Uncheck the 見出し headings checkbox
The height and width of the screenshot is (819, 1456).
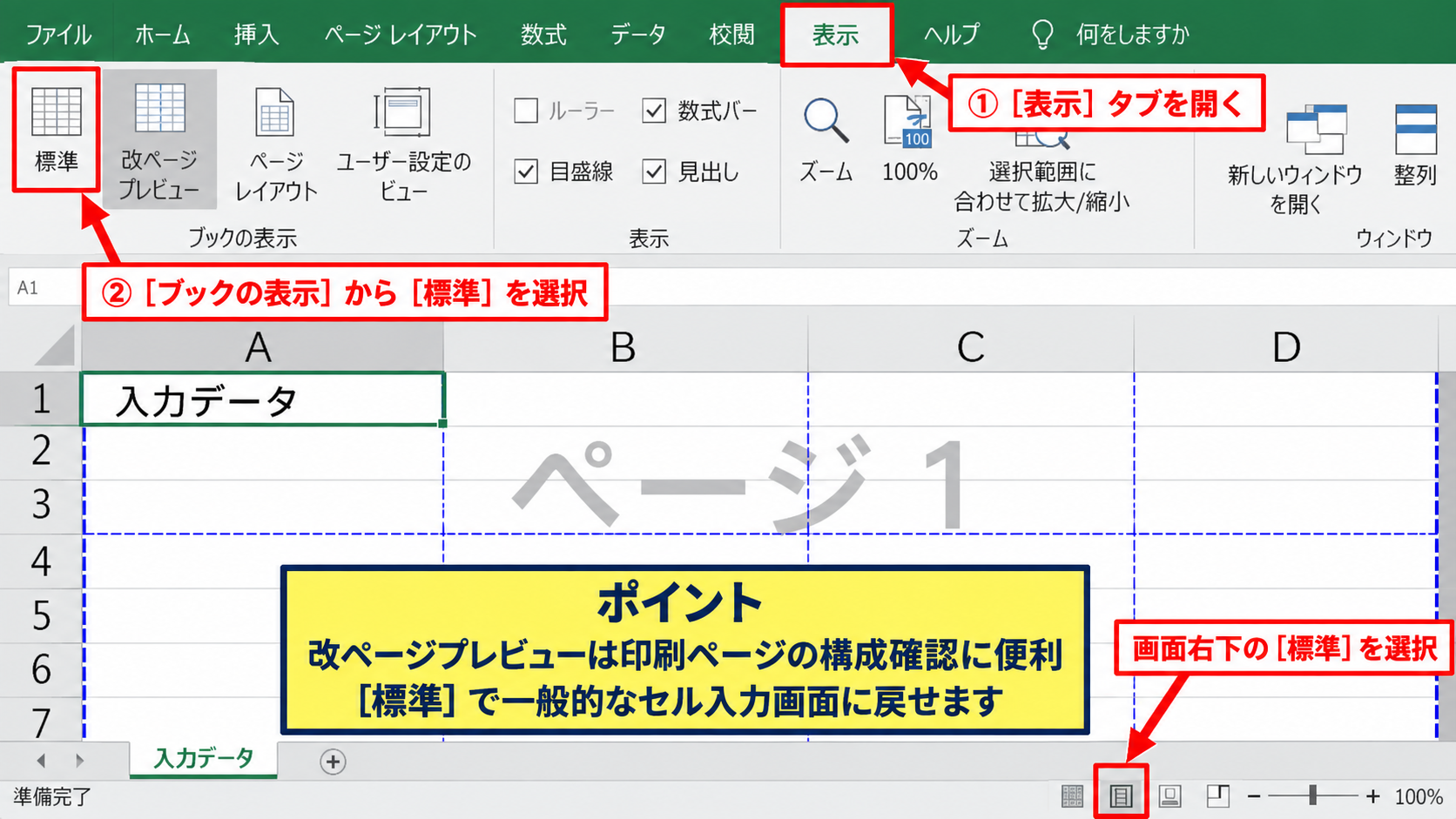point(654,171)
